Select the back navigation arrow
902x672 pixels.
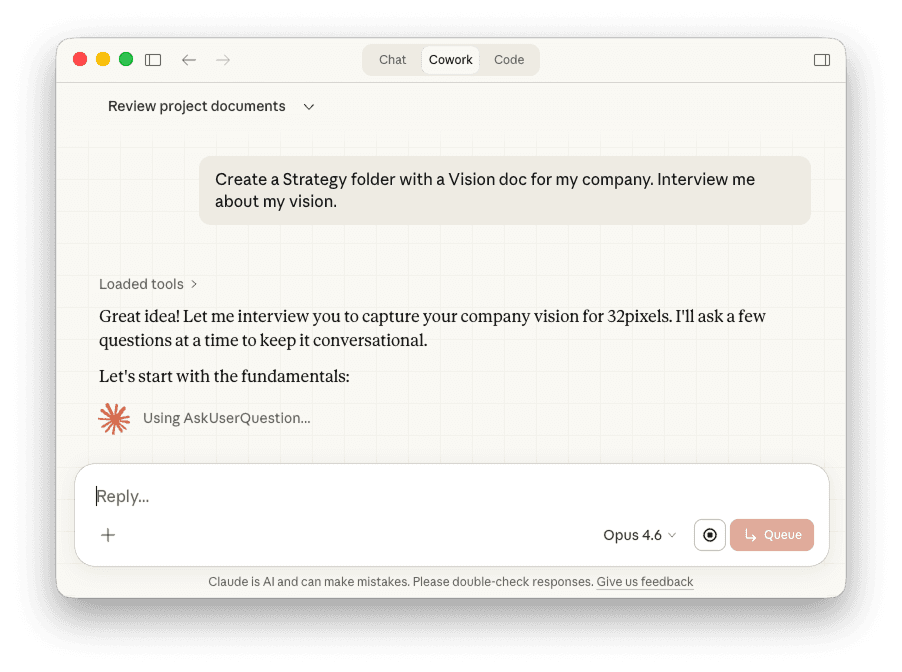(188, 60)
